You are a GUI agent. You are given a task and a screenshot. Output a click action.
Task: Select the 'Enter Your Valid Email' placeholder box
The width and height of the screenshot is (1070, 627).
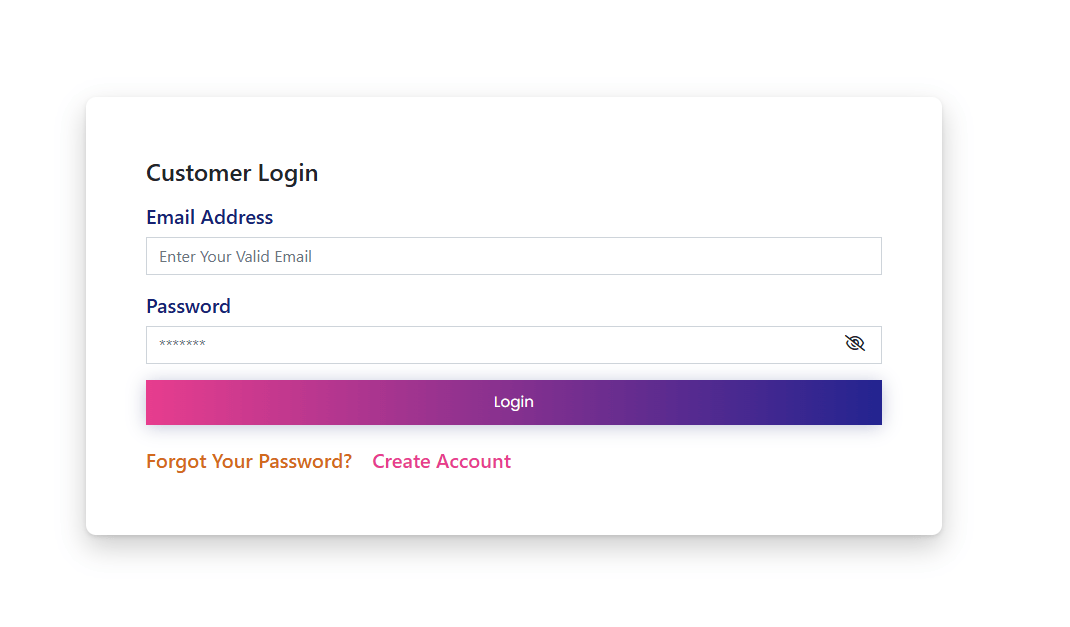(513, 257)
